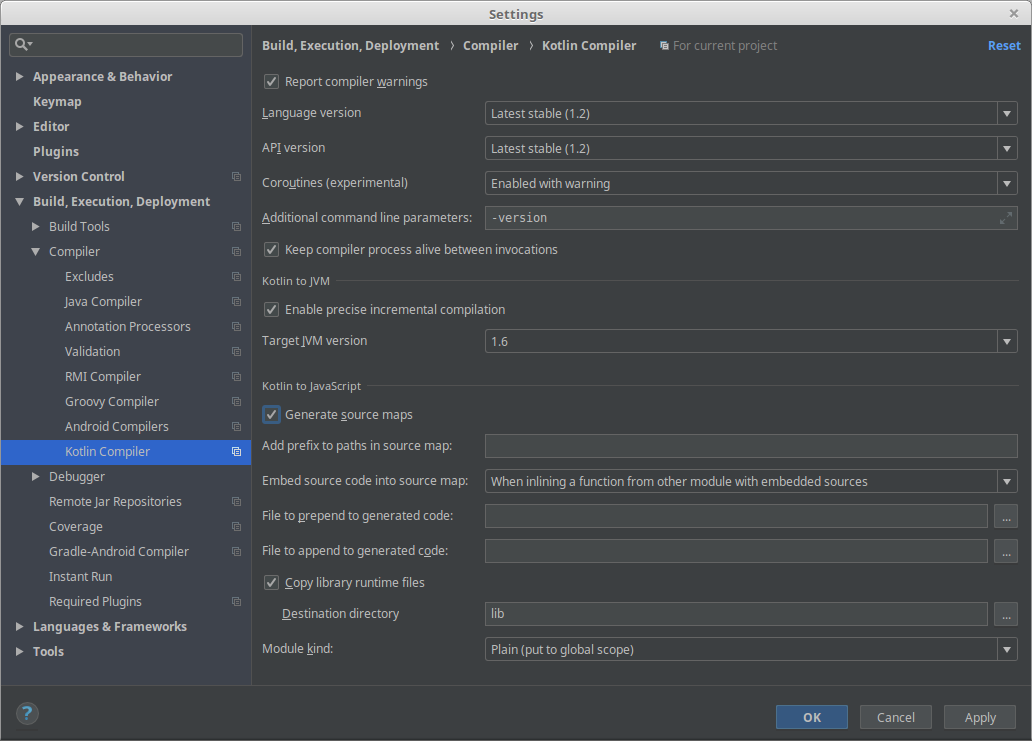
Task: Click project-level icon beside Required Plugins
Action: (236, 601)
